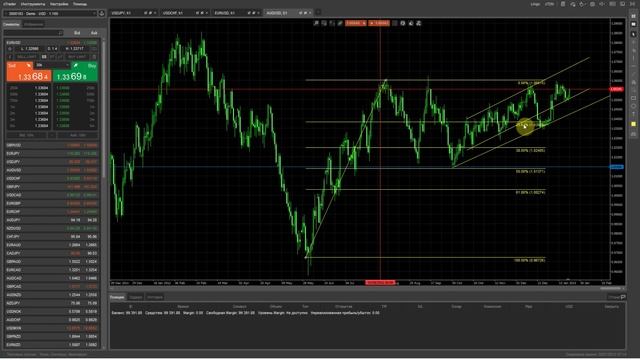Click the red current price label on axis
This screenshot has width=640, height=360.
pos(616,89)
